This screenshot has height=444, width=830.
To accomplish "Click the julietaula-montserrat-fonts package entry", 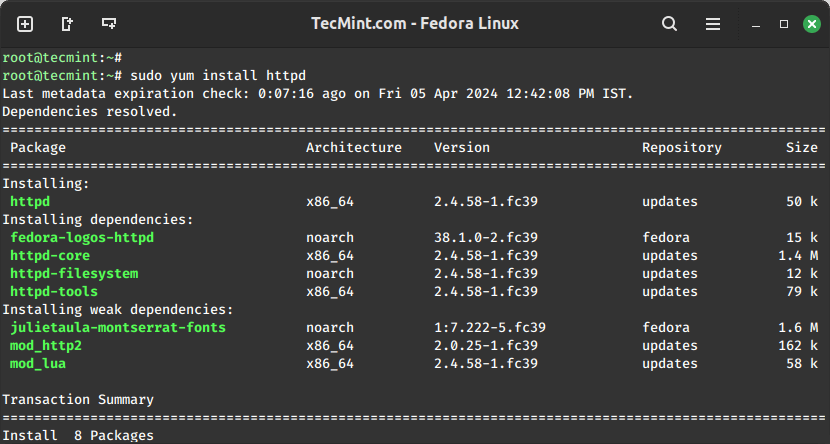I will pyautogui.click(x=118, y=328).
